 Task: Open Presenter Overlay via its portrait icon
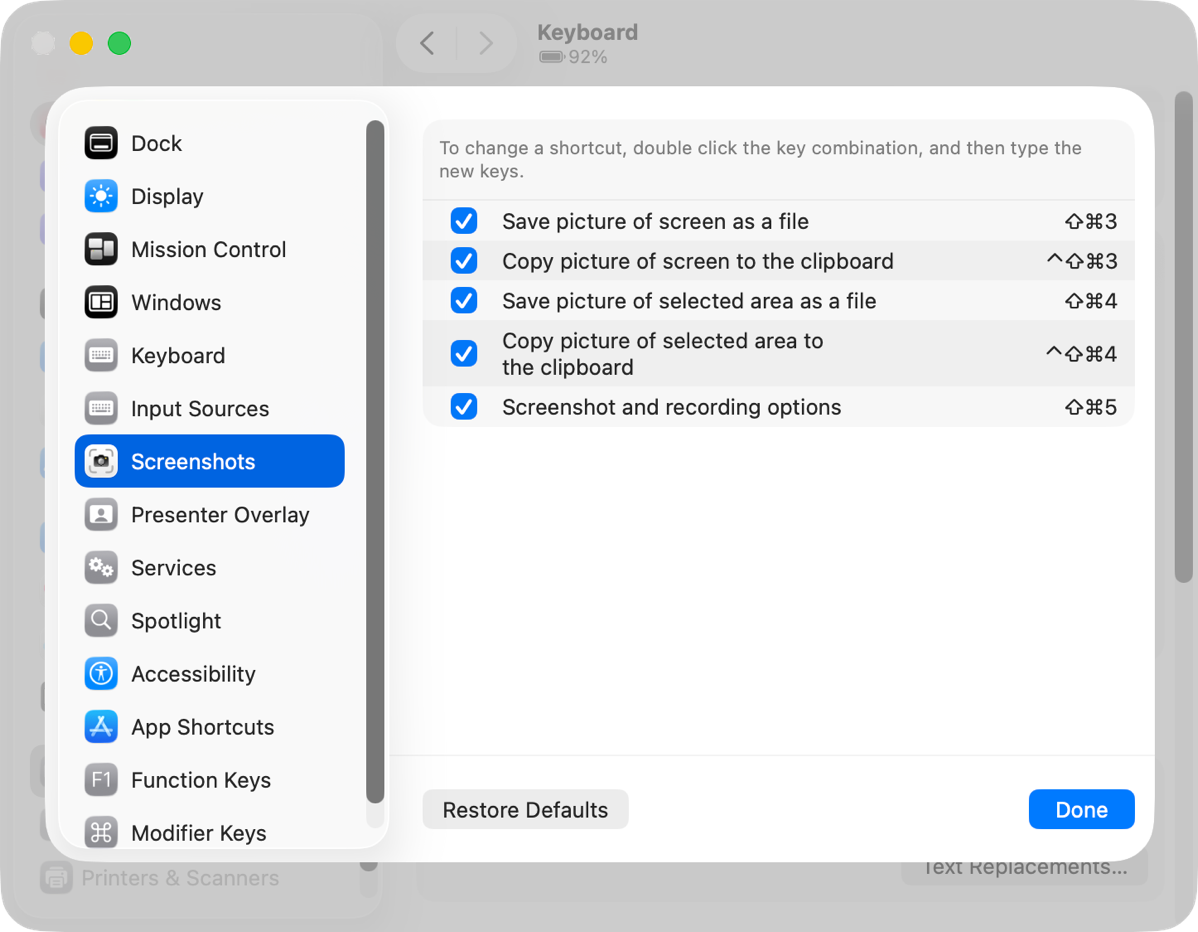click(x=101, y=514)
